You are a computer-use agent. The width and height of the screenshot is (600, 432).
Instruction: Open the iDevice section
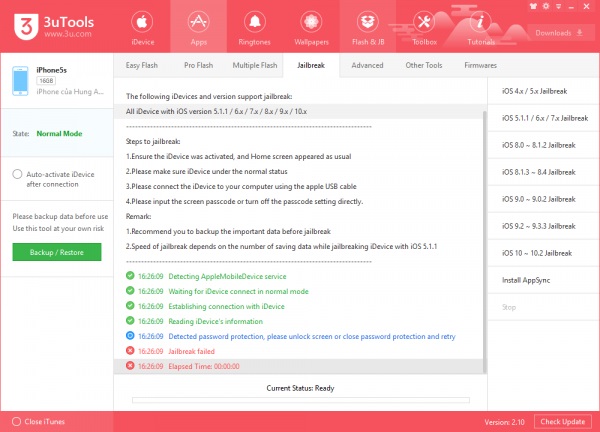(x=142, y=28)
